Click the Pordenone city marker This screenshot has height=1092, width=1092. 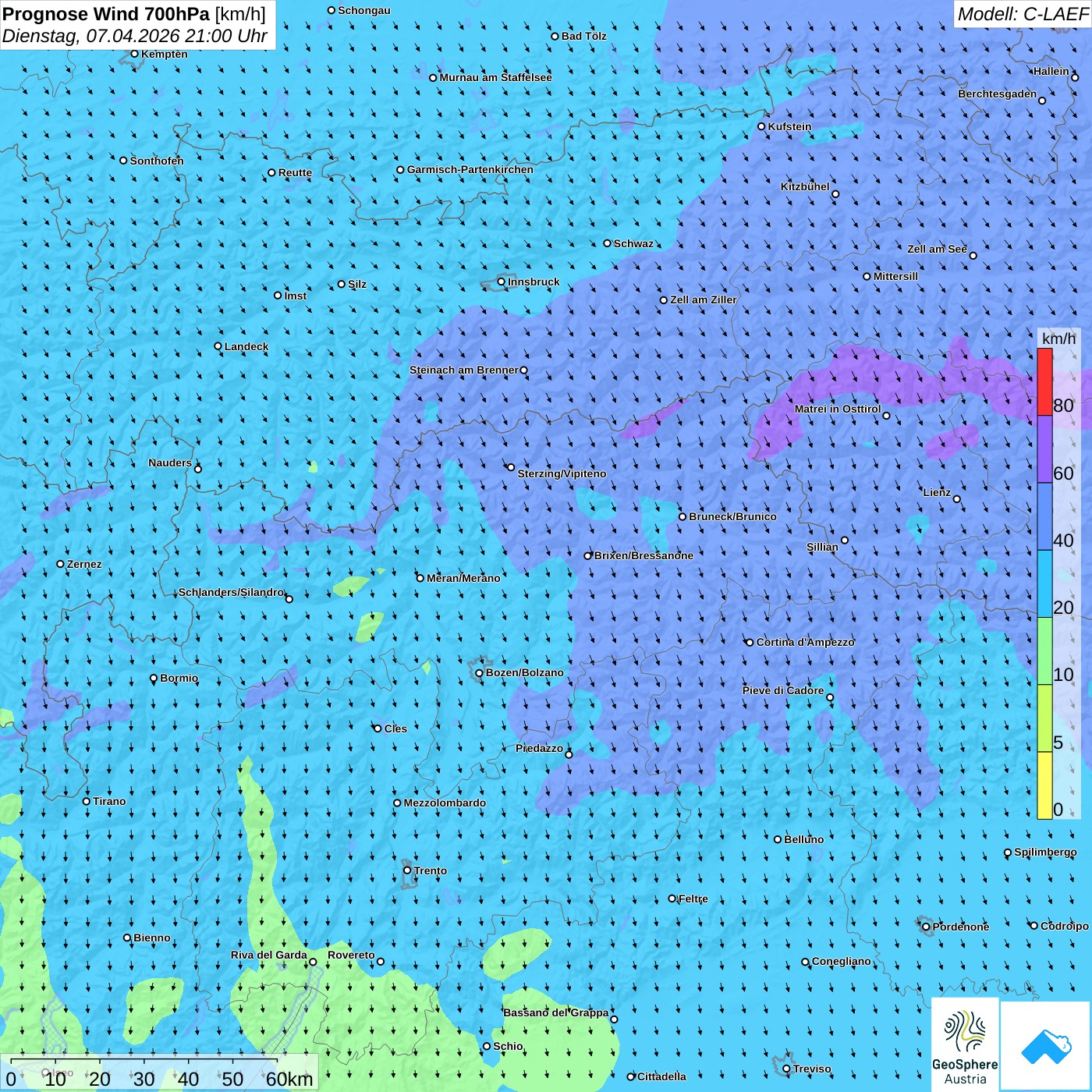[x=927, y=927]
